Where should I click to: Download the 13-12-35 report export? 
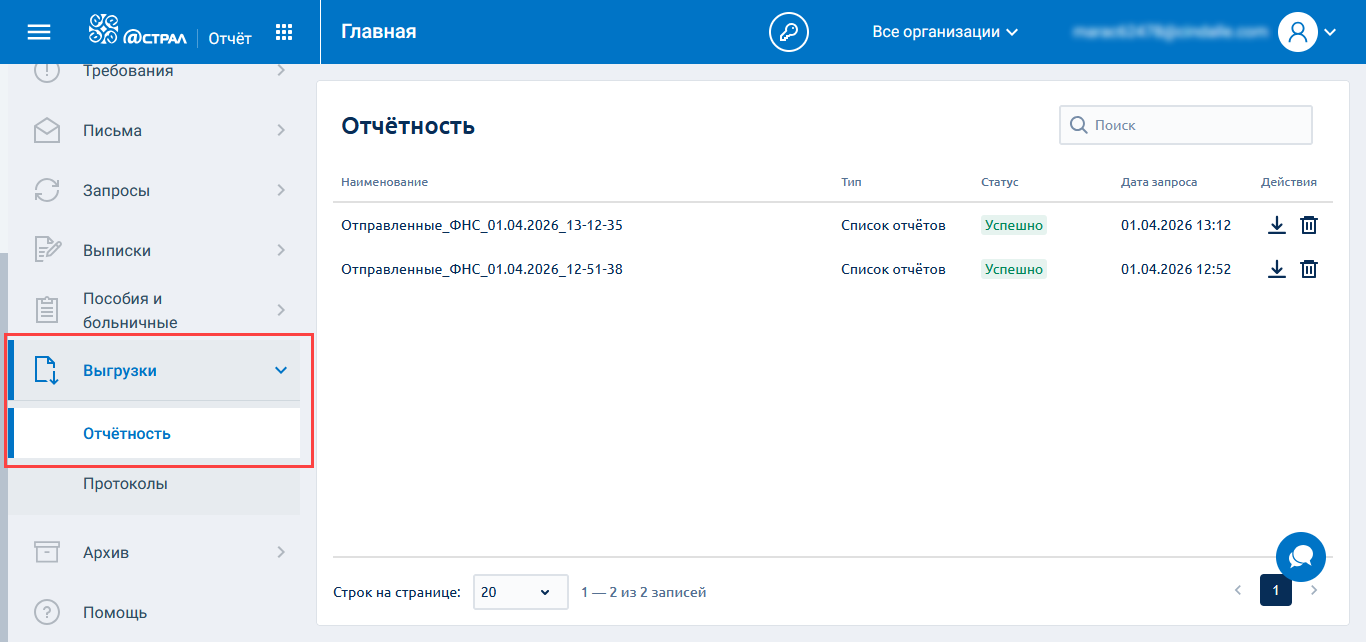point(1276,225)
